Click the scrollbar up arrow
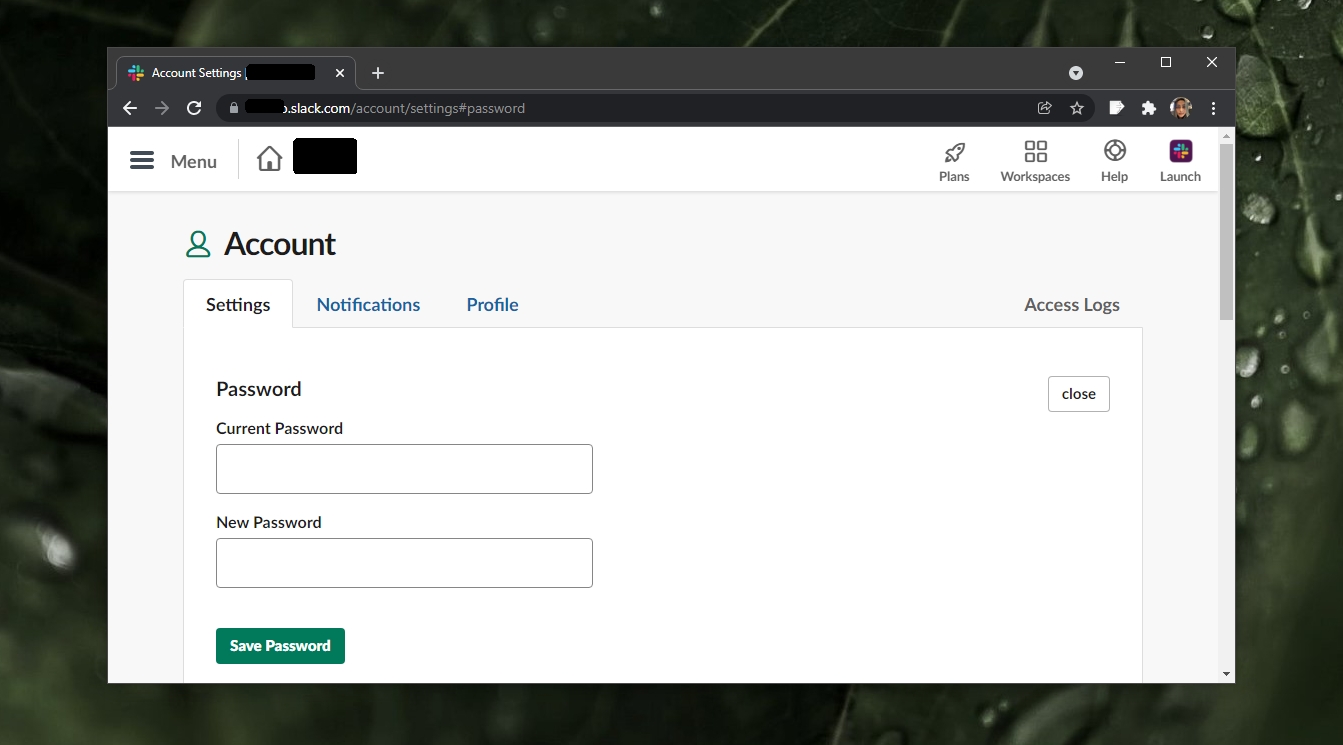This screenshot has height=745, width=1343. point(1227,134)
